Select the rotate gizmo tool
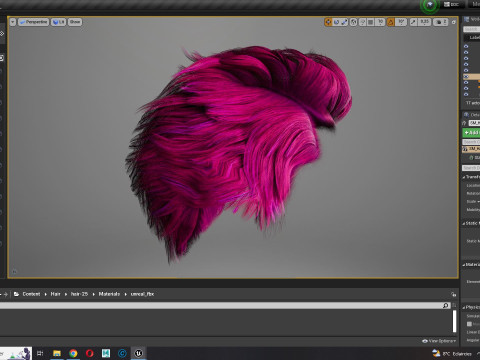 [x=336, y=22]
